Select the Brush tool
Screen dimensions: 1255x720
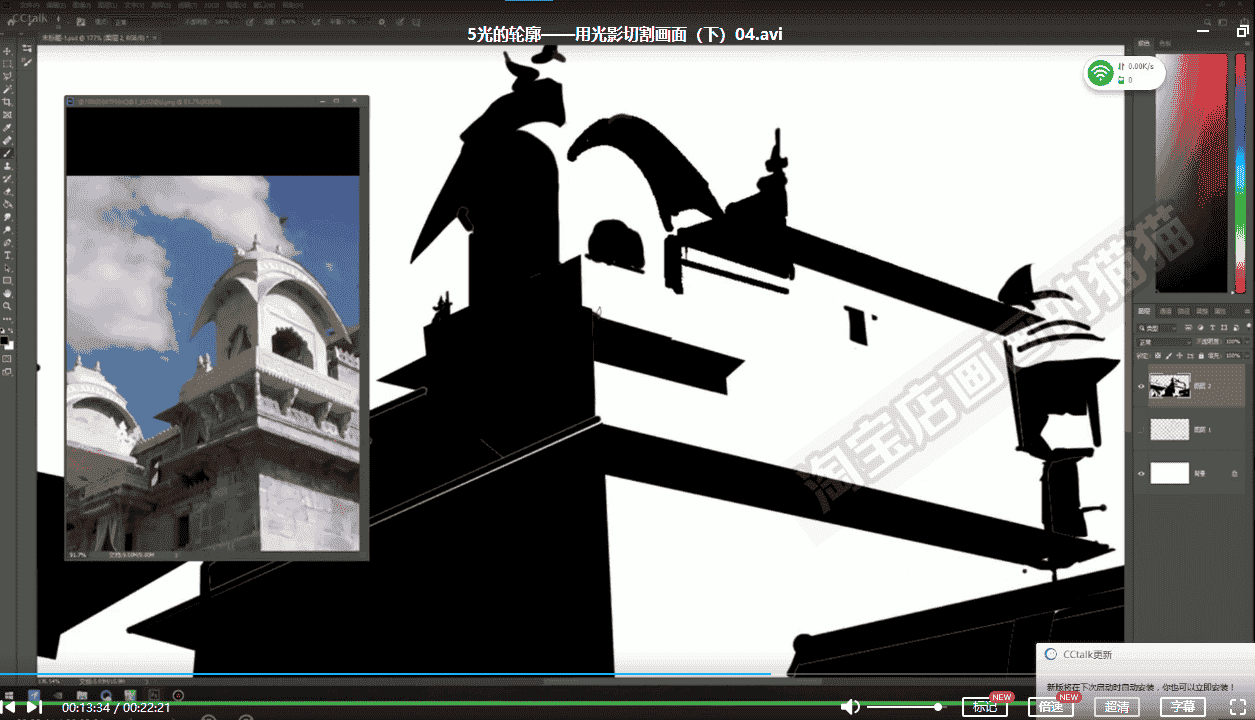point(8,153)
